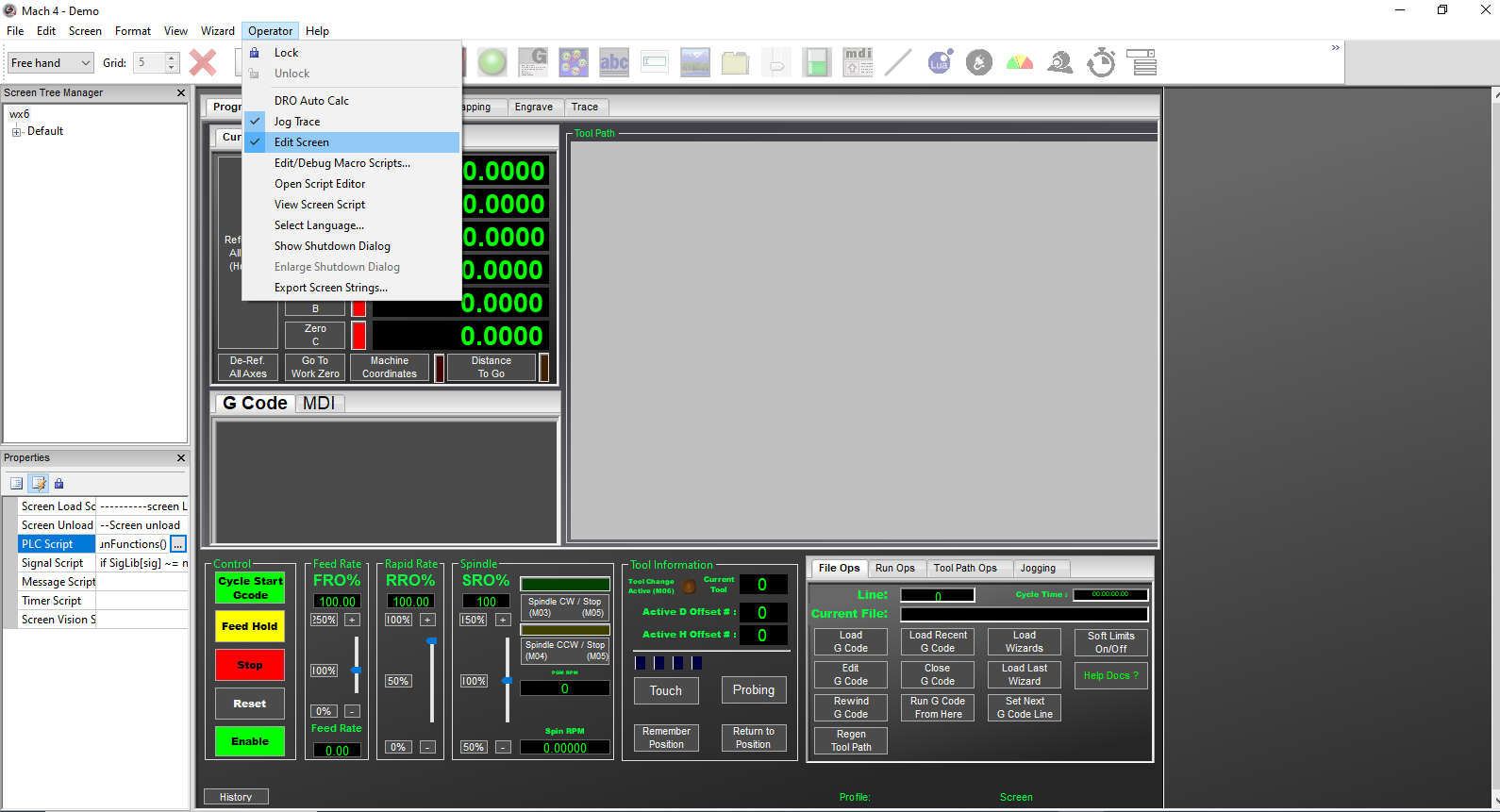The width and height of the screenshot is (1500, 812).
Task: Select View Screen Script entry
Action: click(352, 205)
